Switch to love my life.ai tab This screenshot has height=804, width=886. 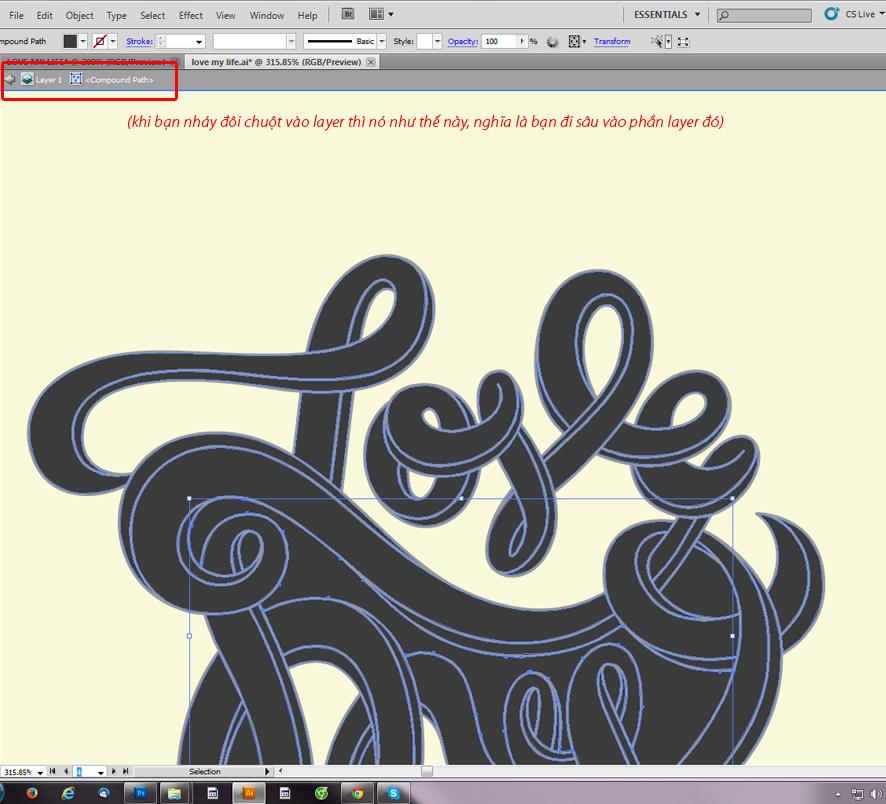coord(273,62)
